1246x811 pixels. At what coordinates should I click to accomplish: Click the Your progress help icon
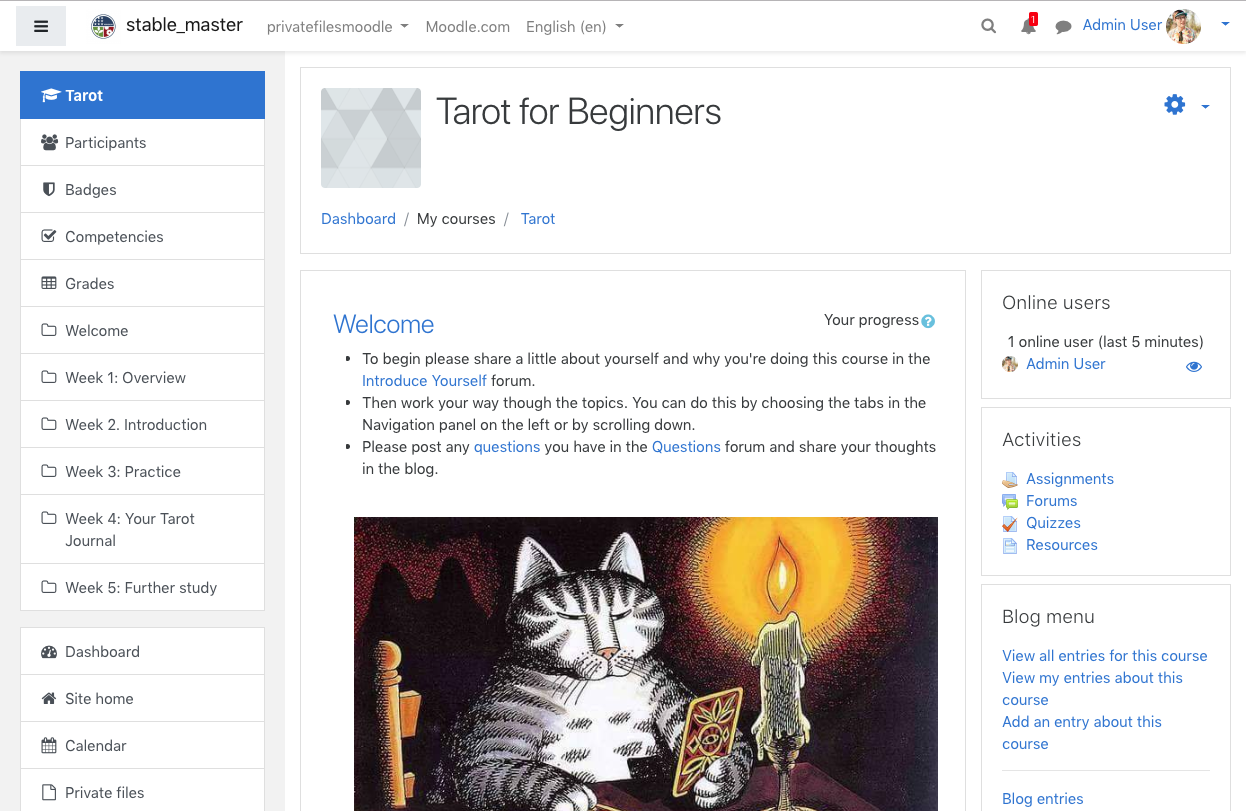pos(928,321)
